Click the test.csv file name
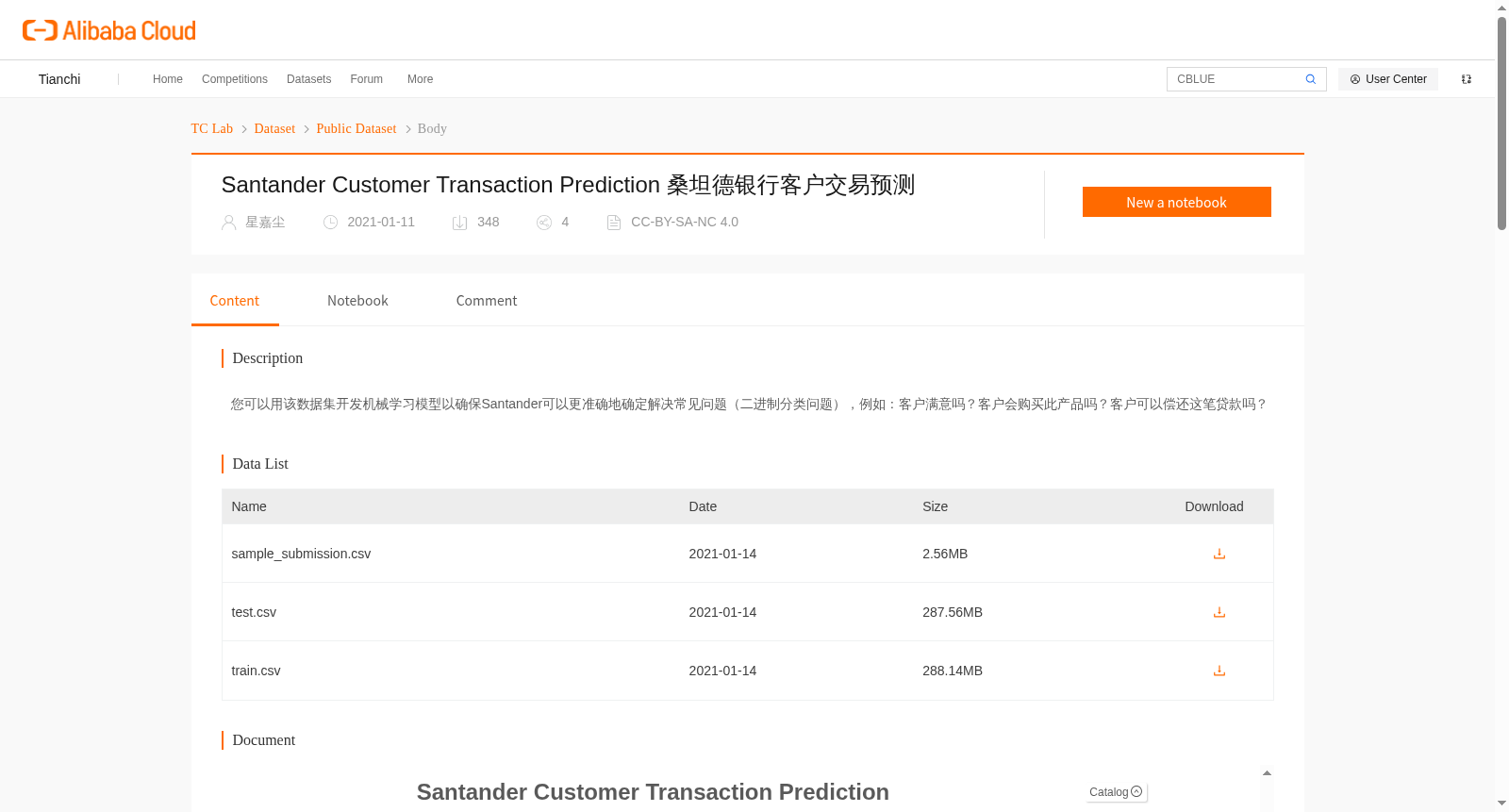Viewport: 1509px width, 812px height. coord(254,612)
